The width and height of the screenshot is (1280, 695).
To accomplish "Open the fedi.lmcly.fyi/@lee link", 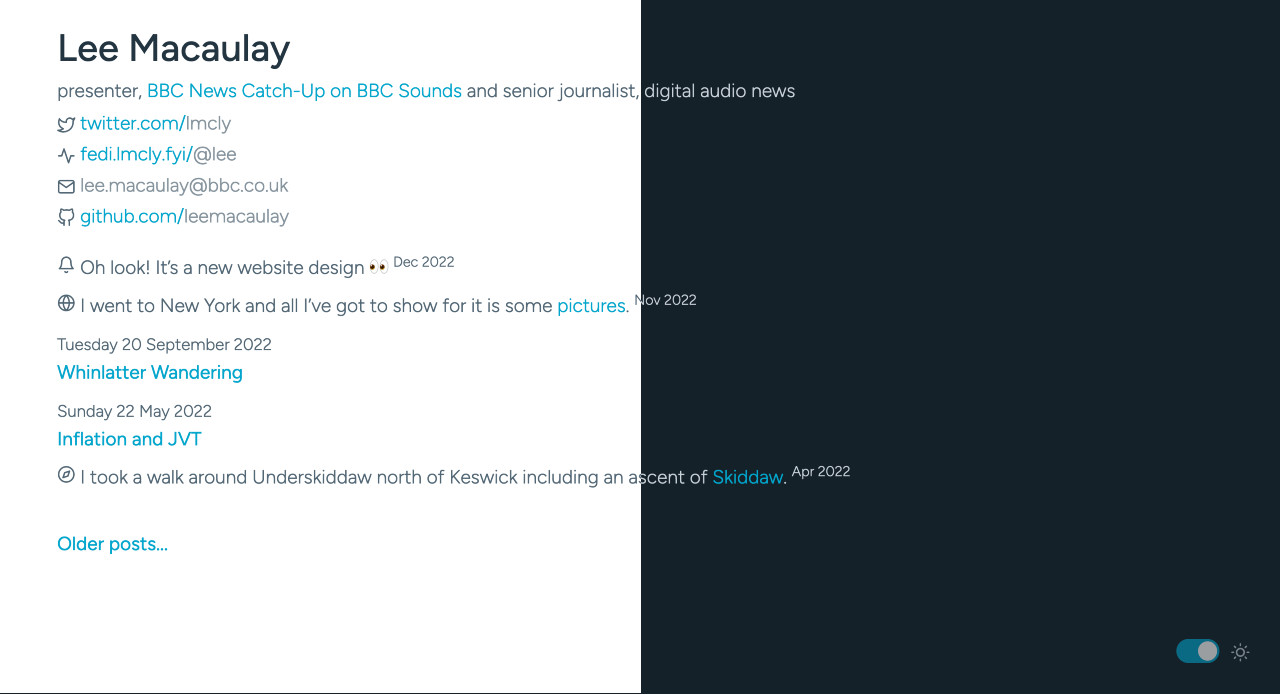I will (x=158, y=154).
